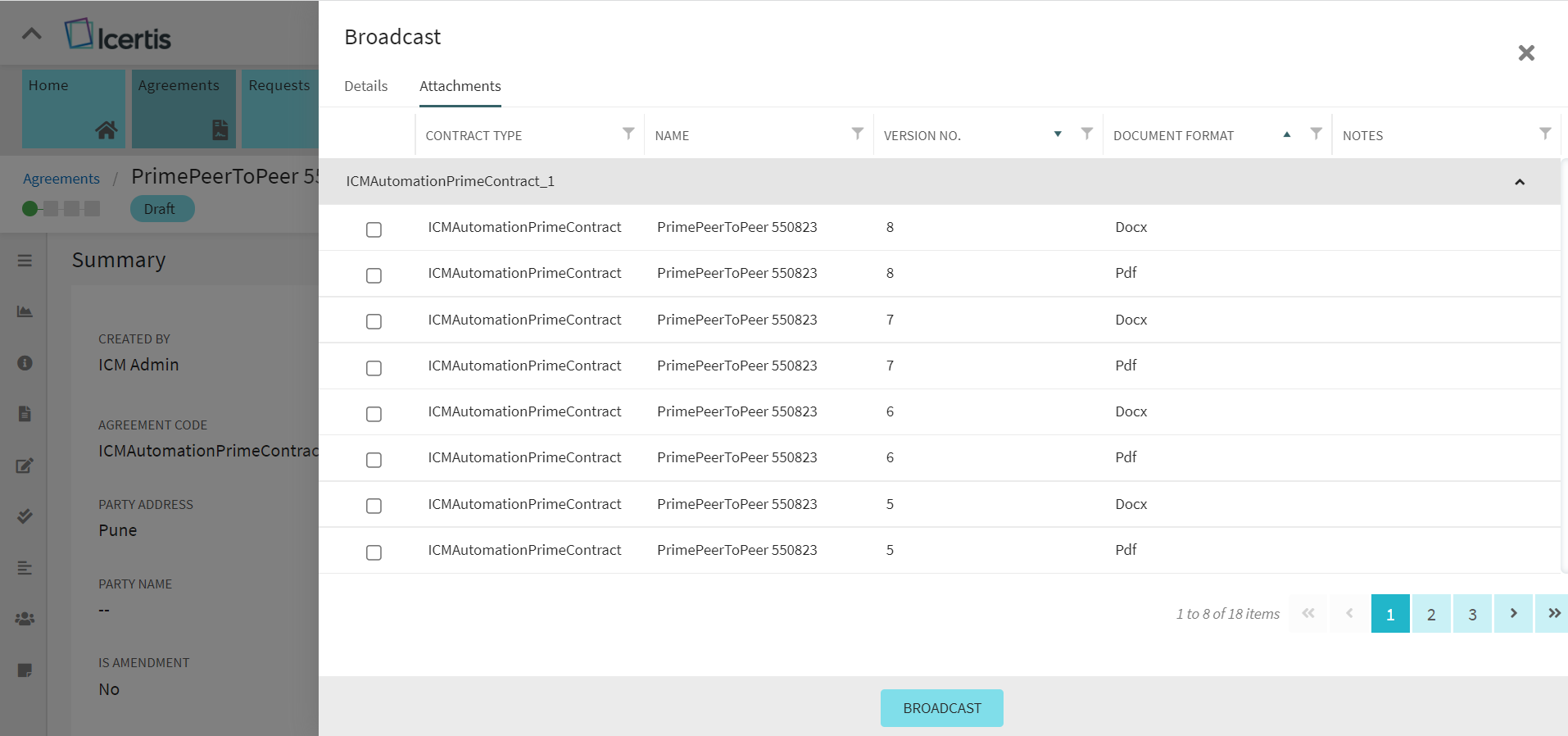Go to page 2 of attachments
This screenshot has height=736, width=1568.
1430,614
